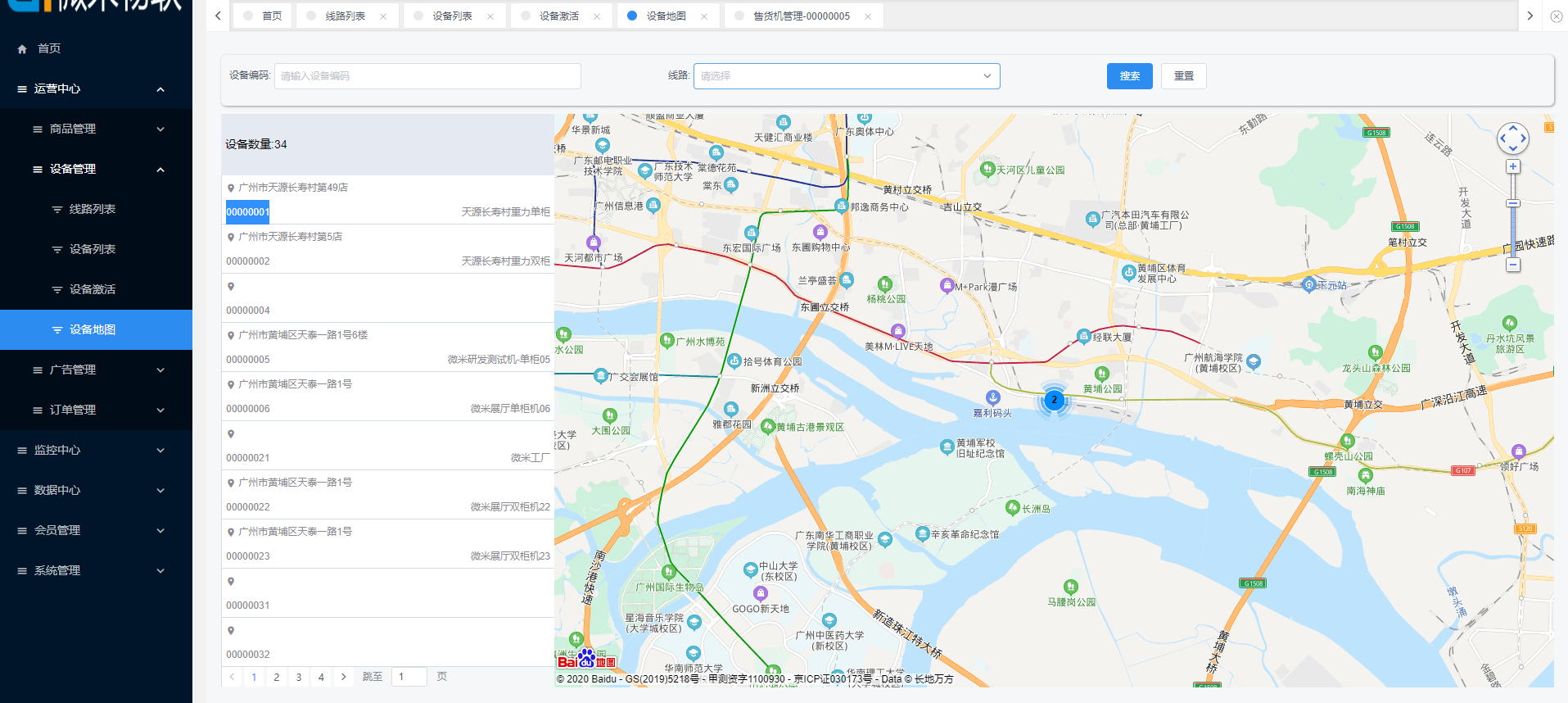1568x703 pixels.
Task: Go to previous page in pagination
Action: pyautogui.click(x=232, y=677)
